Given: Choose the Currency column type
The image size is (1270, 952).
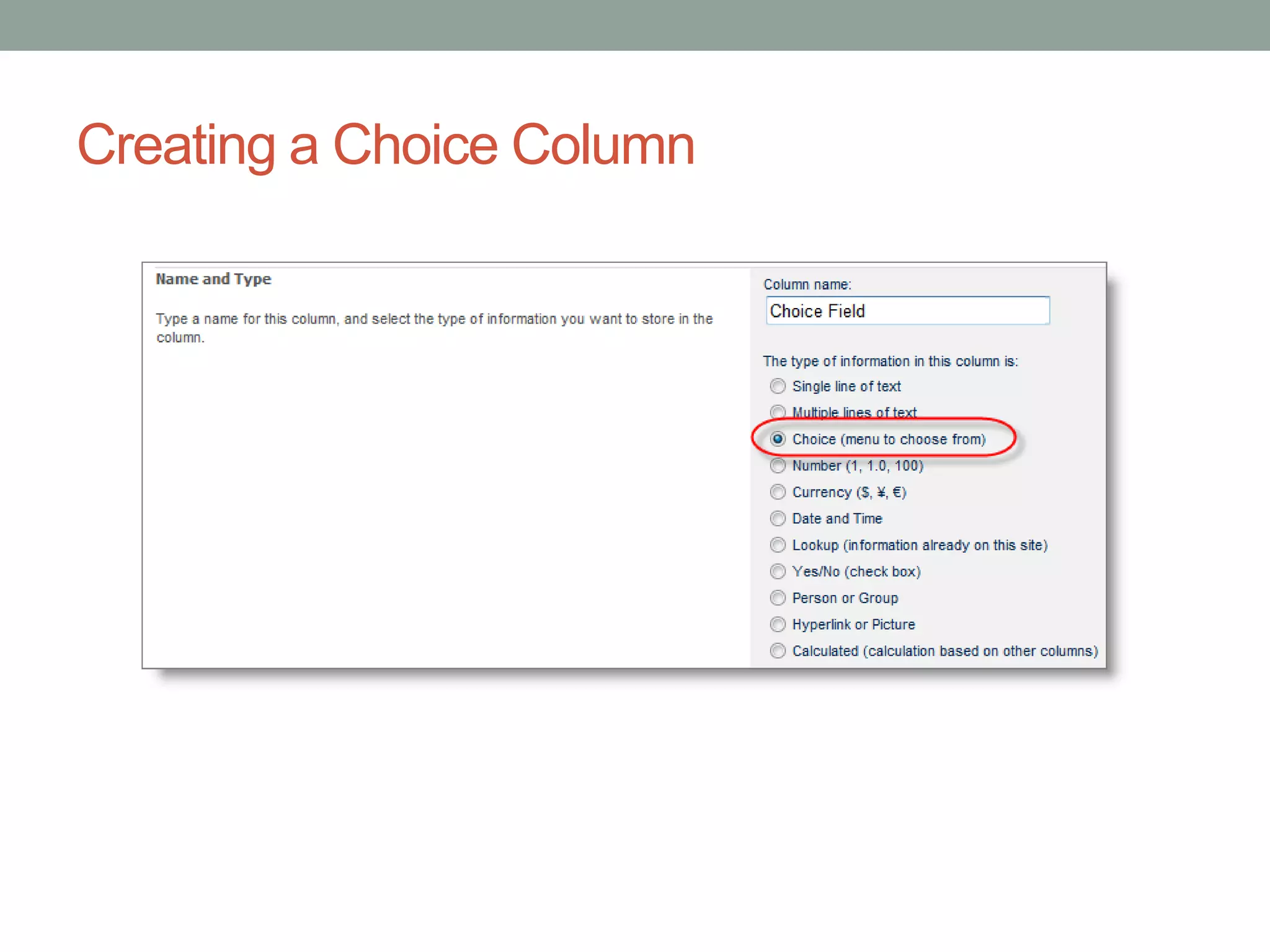Looking at the screenshot, I should point(778,492).
